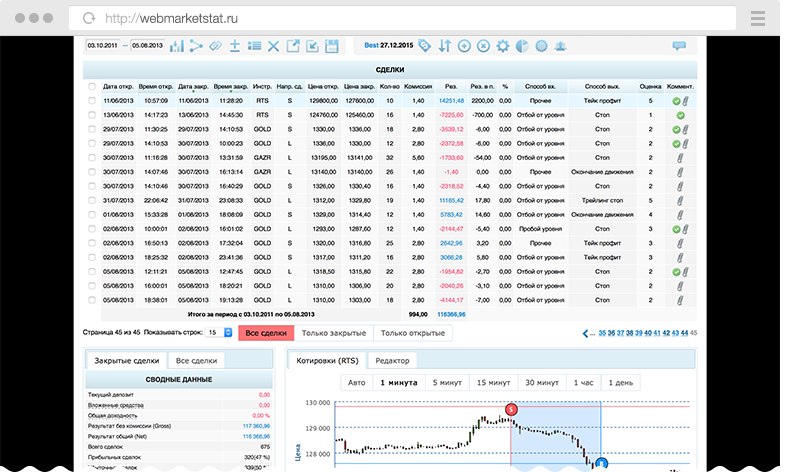Image resolution: width=800 pixels, height=472 pixels.
Task: Switch to the Закрытые сделки tab
Action: pyautogui.click(x=127, y=360)
